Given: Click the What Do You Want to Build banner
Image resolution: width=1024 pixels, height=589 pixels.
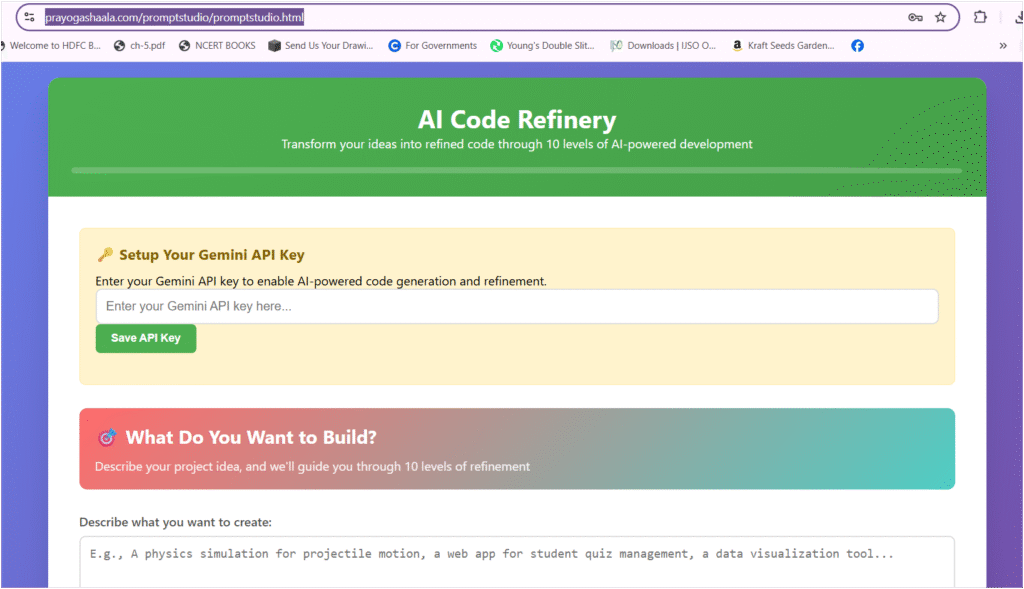Looking at the screenshot, I should [516, 449].
